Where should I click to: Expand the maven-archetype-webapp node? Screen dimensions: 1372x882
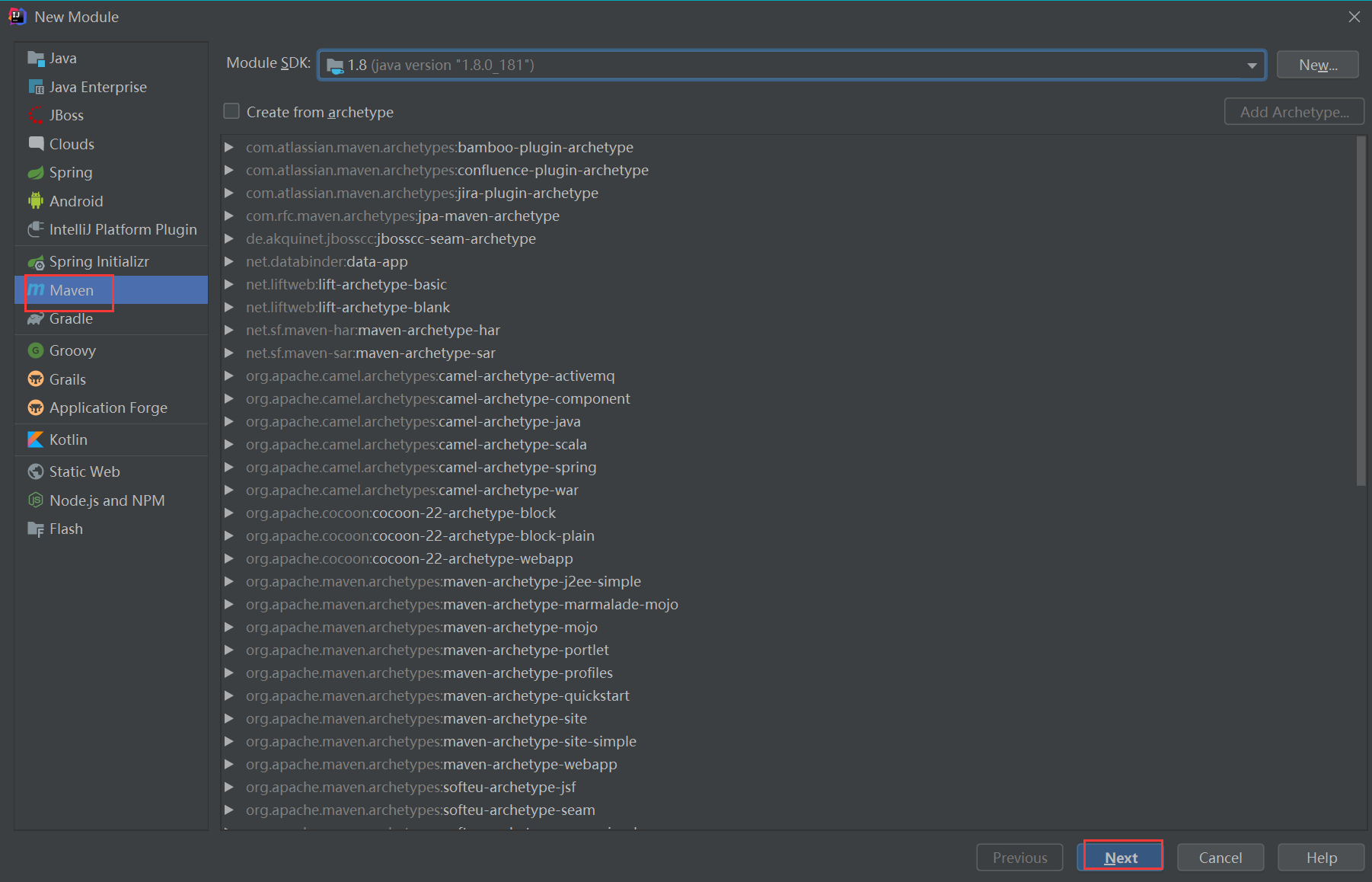tap(229, 764)
